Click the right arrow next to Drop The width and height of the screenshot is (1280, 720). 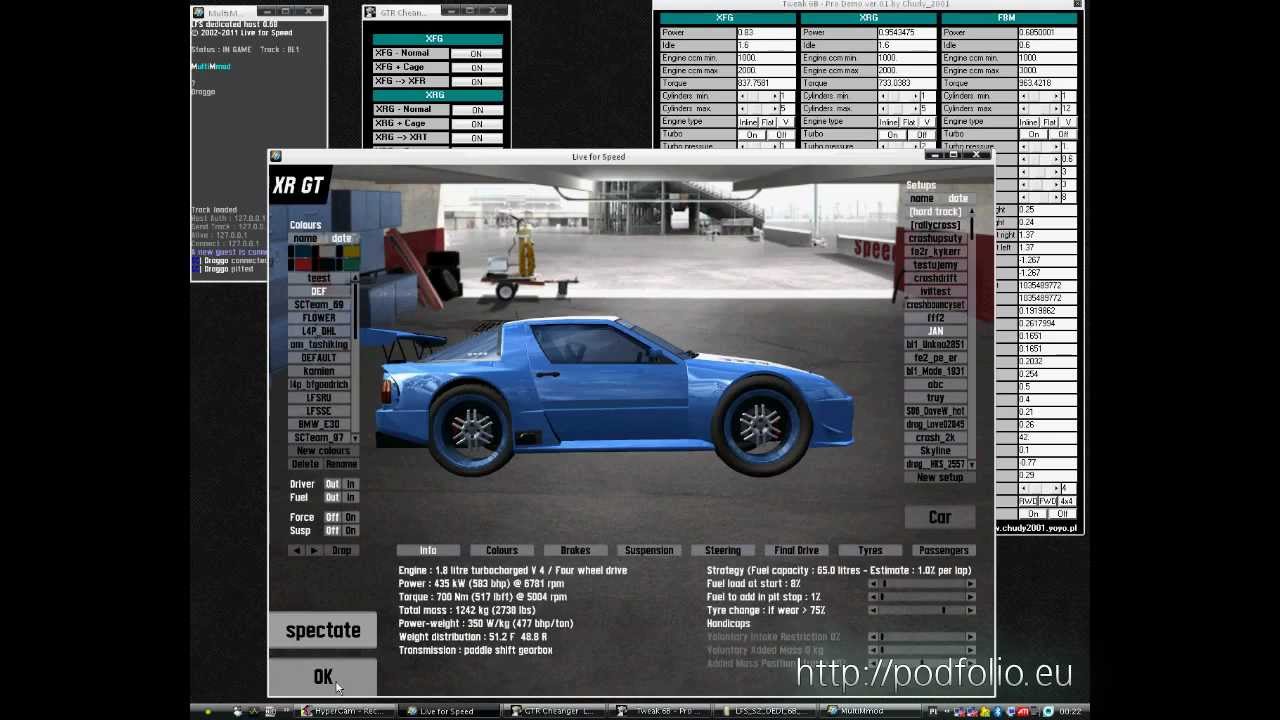314,550
